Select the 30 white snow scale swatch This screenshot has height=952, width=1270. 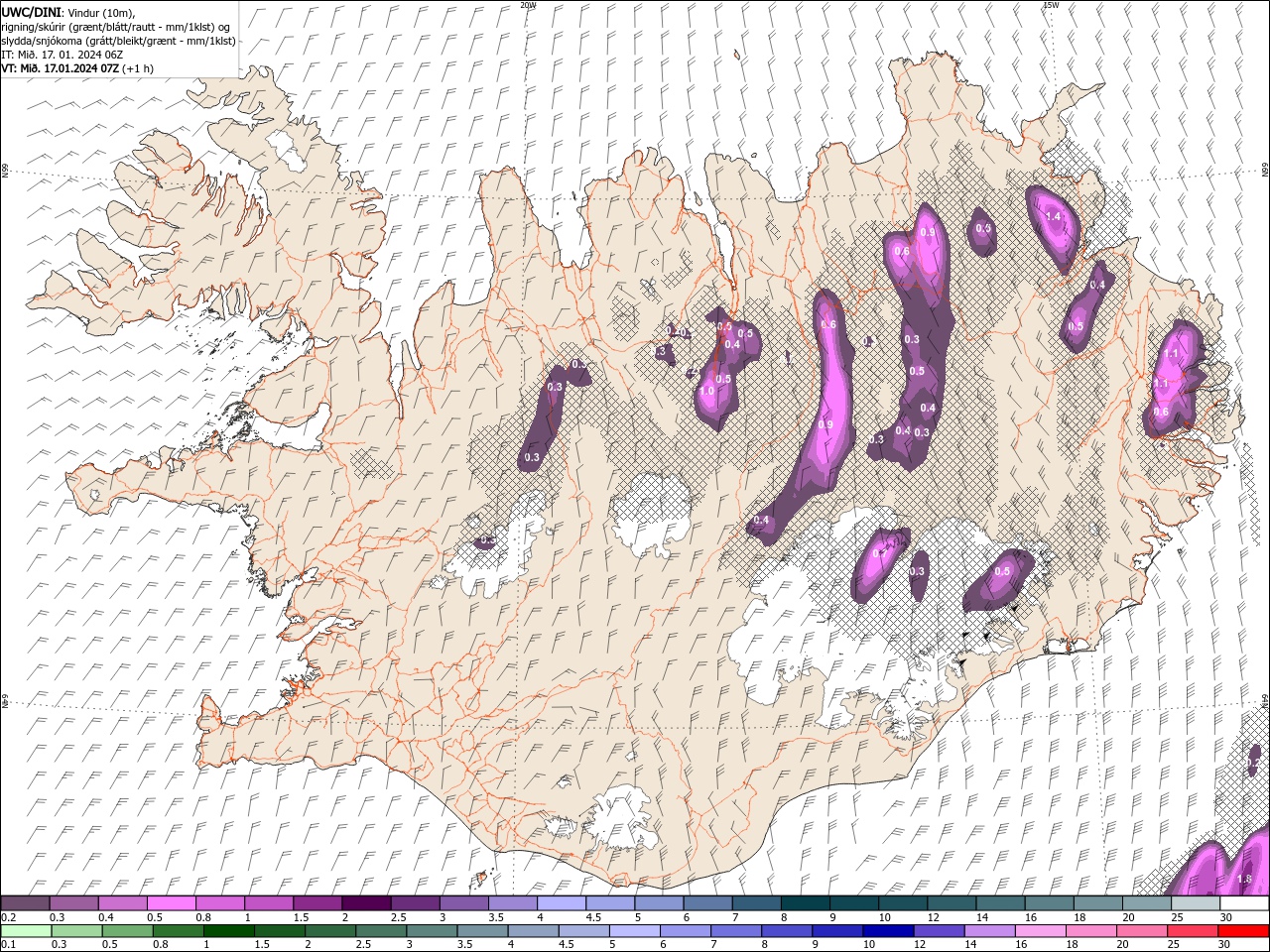1244,903
